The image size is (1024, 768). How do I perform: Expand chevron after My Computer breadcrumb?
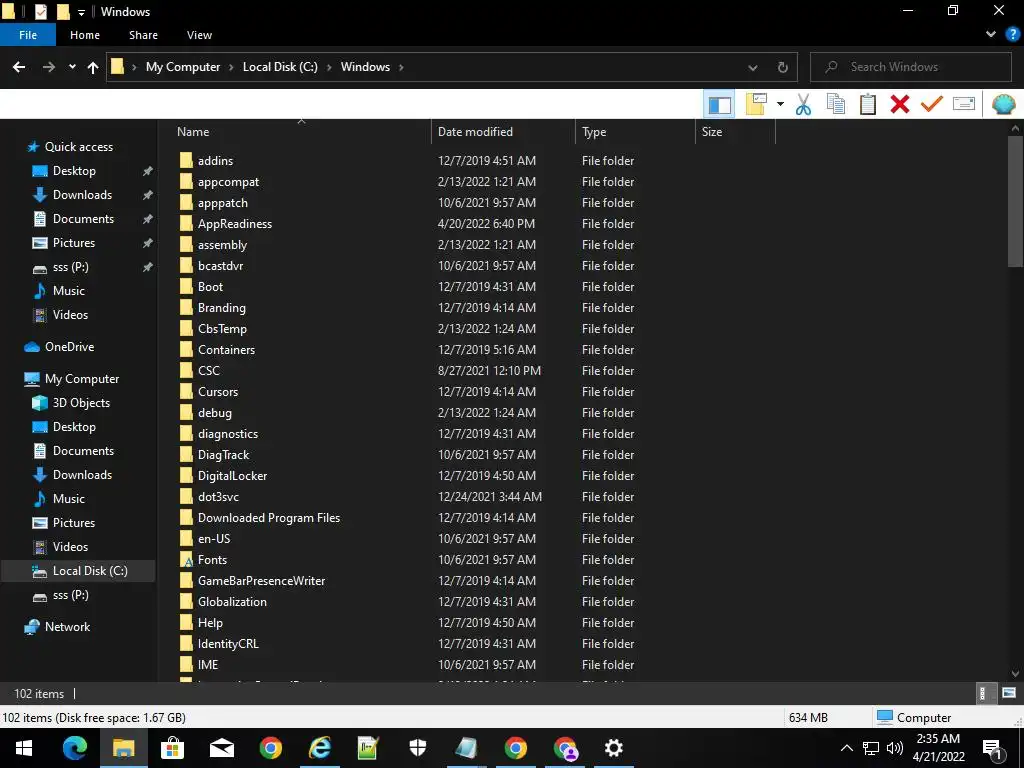pyautogui.click(x=231, y=67)
